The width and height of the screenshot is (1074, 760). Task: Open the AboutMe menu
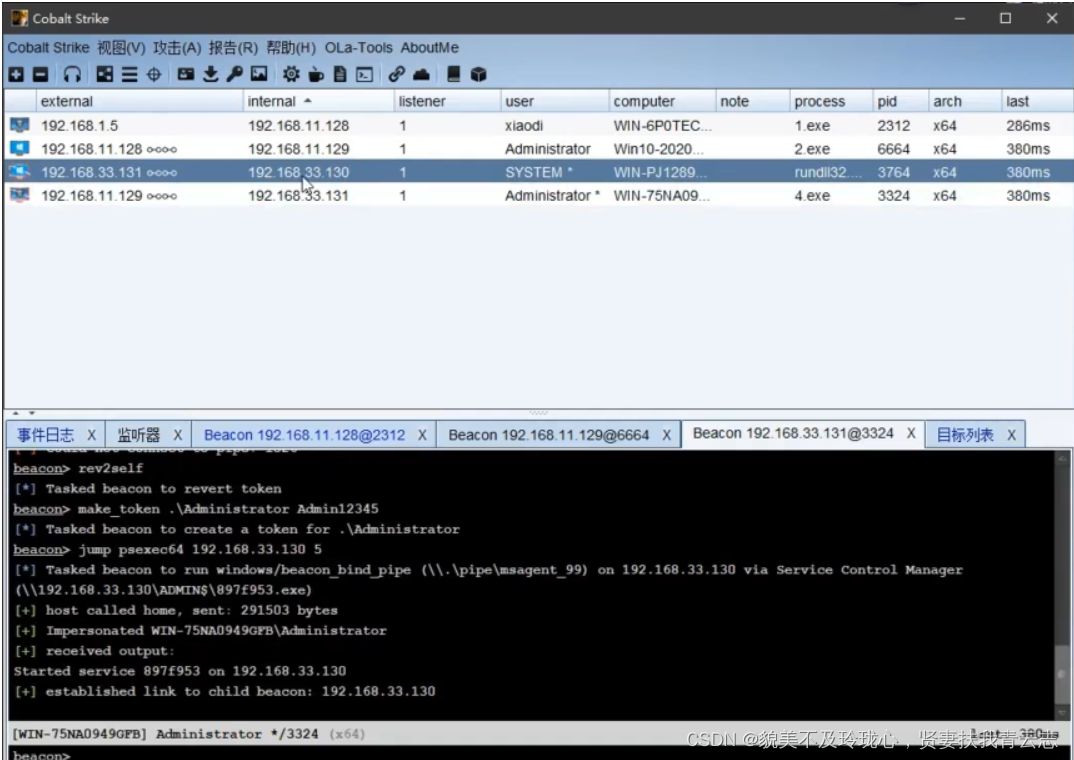click(x=429, y=48)
